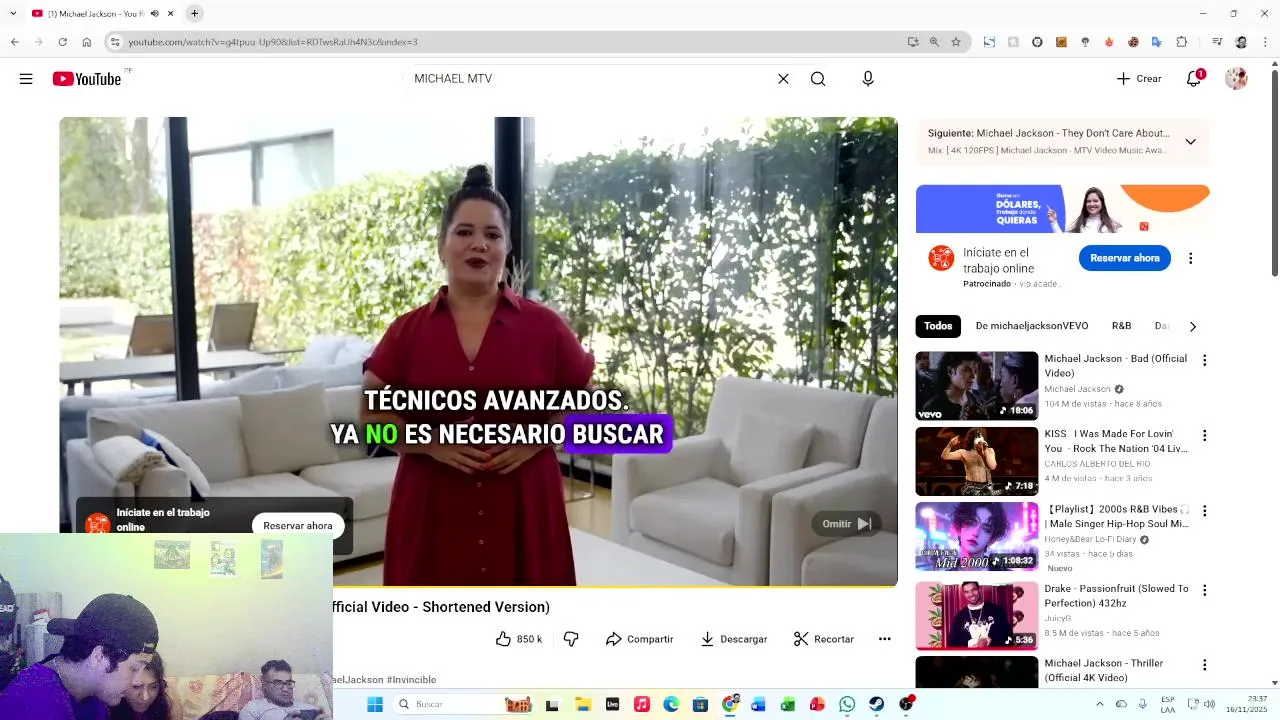Image resolution: width=1280 pixels, height=720 pixels.
Task: Dislike the video
Action: (571, 639)
